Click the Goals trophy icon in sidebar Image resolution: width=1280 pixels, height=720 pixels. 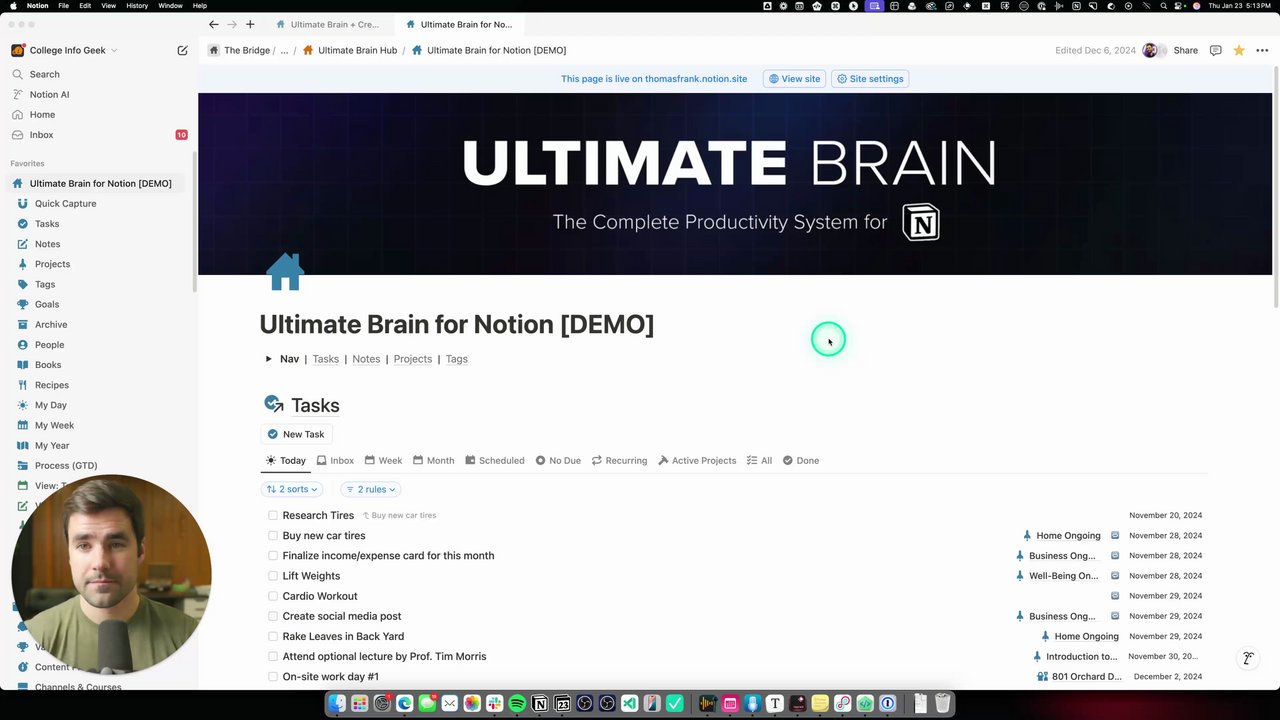tap(23, 304)
